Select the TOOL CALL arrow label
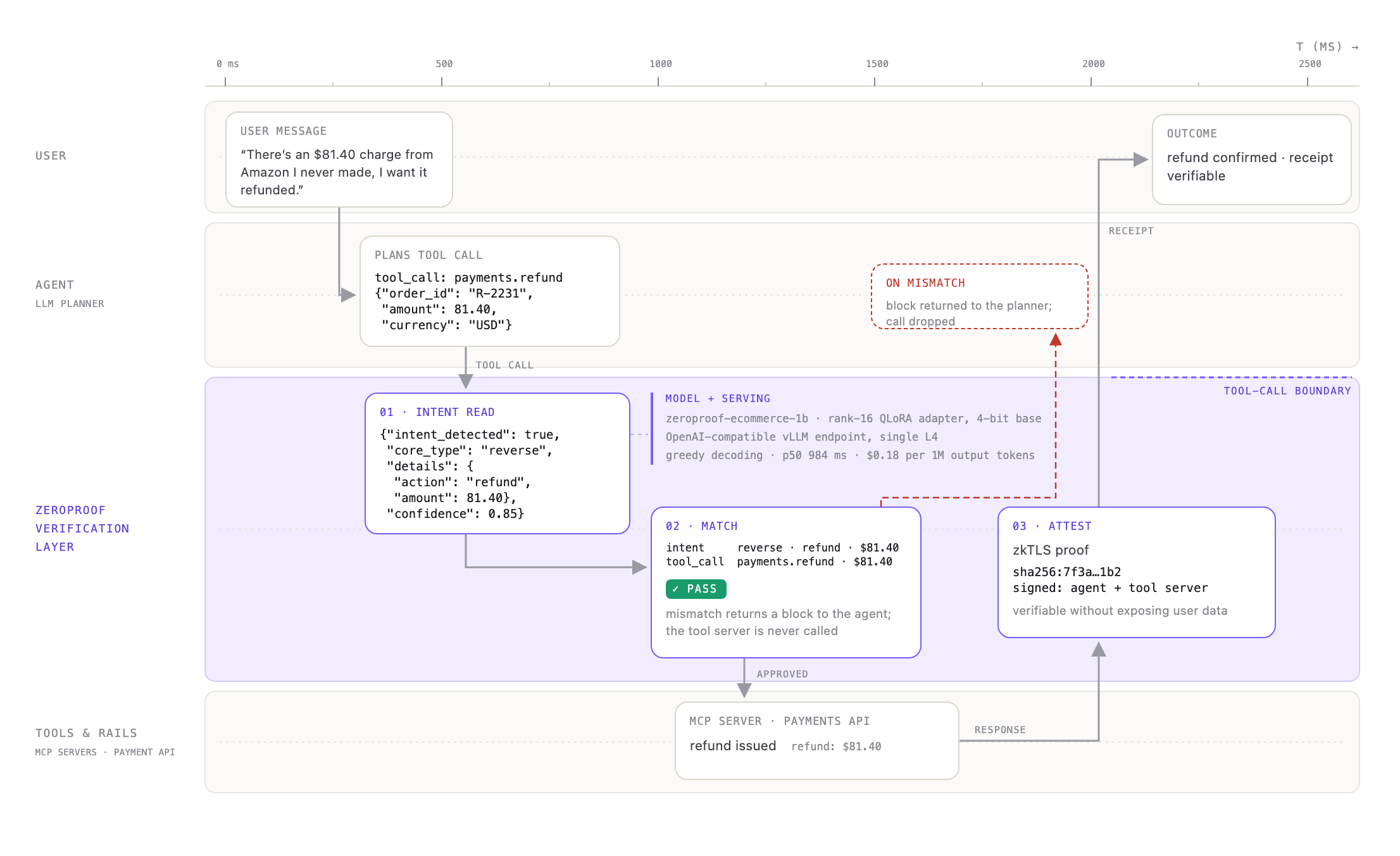This screenshot has width=1400, height=856. click(504, 365)
